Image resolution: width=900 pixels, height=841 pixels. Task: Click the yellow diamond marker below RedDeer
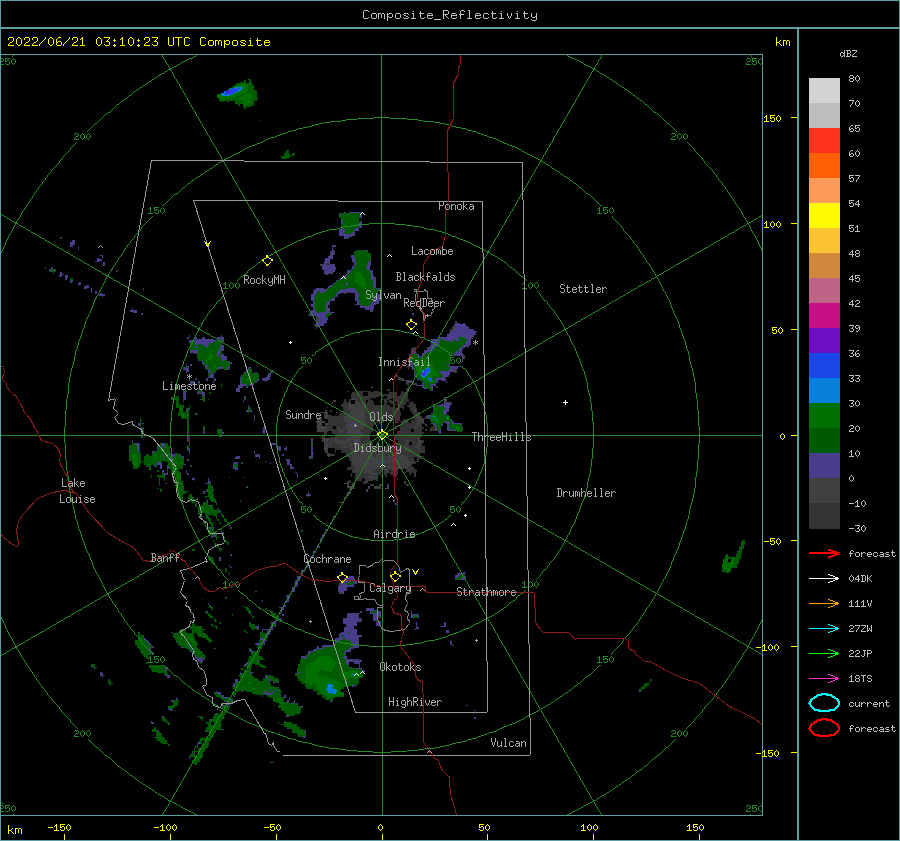point(411,325)
